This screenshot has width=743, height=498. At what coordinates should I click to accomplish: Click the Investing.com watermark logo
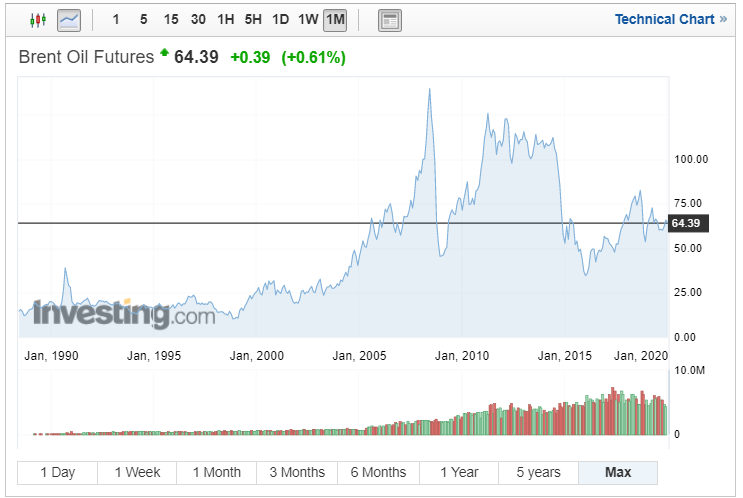click(125, 313)
